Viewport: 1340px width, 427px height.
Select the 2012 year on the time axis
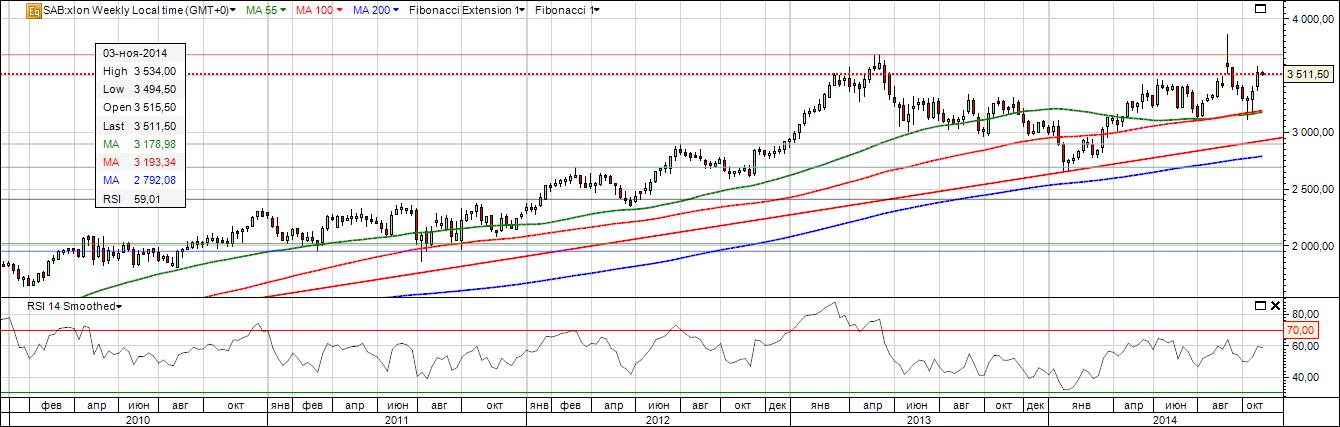point(657,420)
